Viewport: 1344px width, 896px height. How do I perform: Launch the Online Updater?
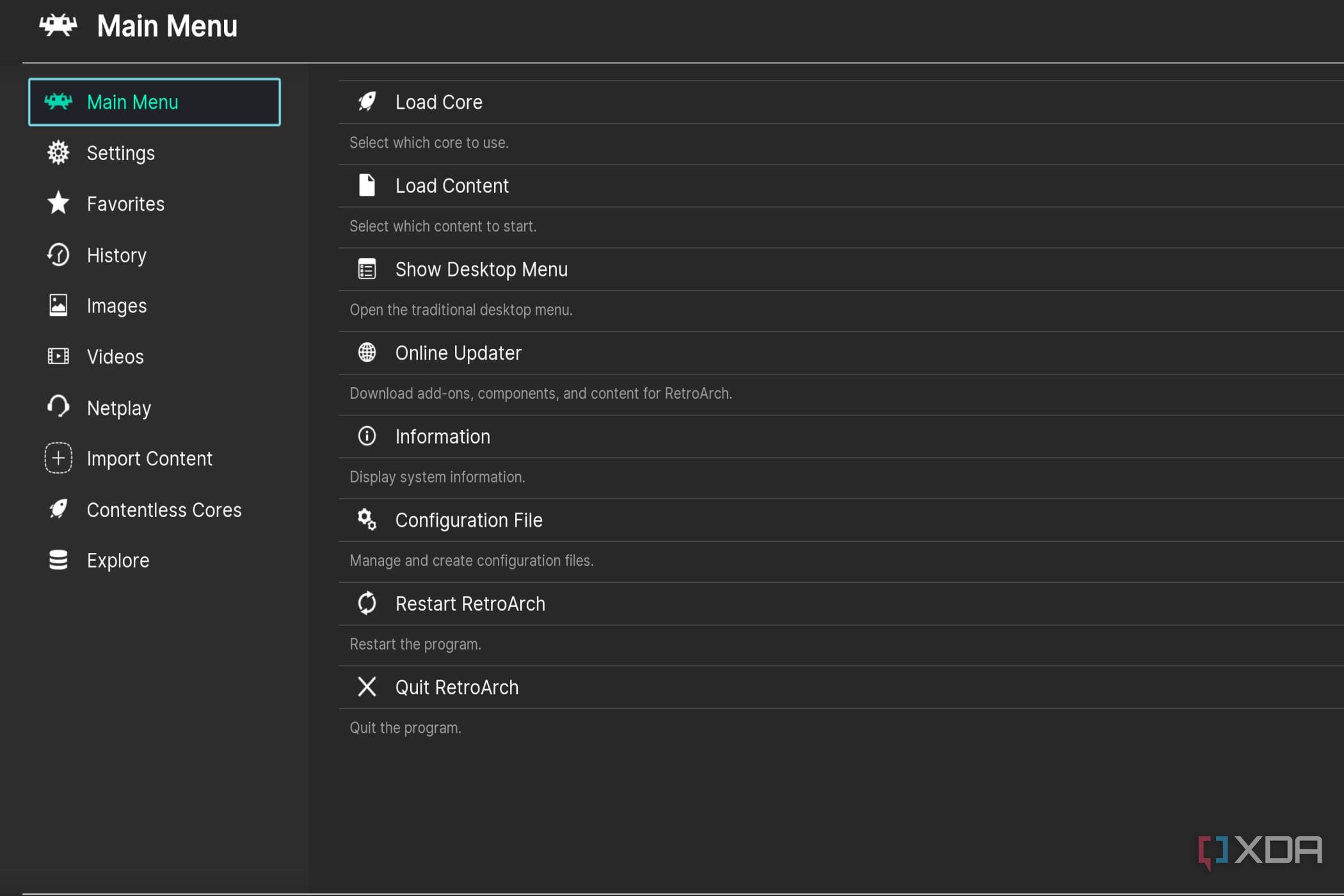841,353
